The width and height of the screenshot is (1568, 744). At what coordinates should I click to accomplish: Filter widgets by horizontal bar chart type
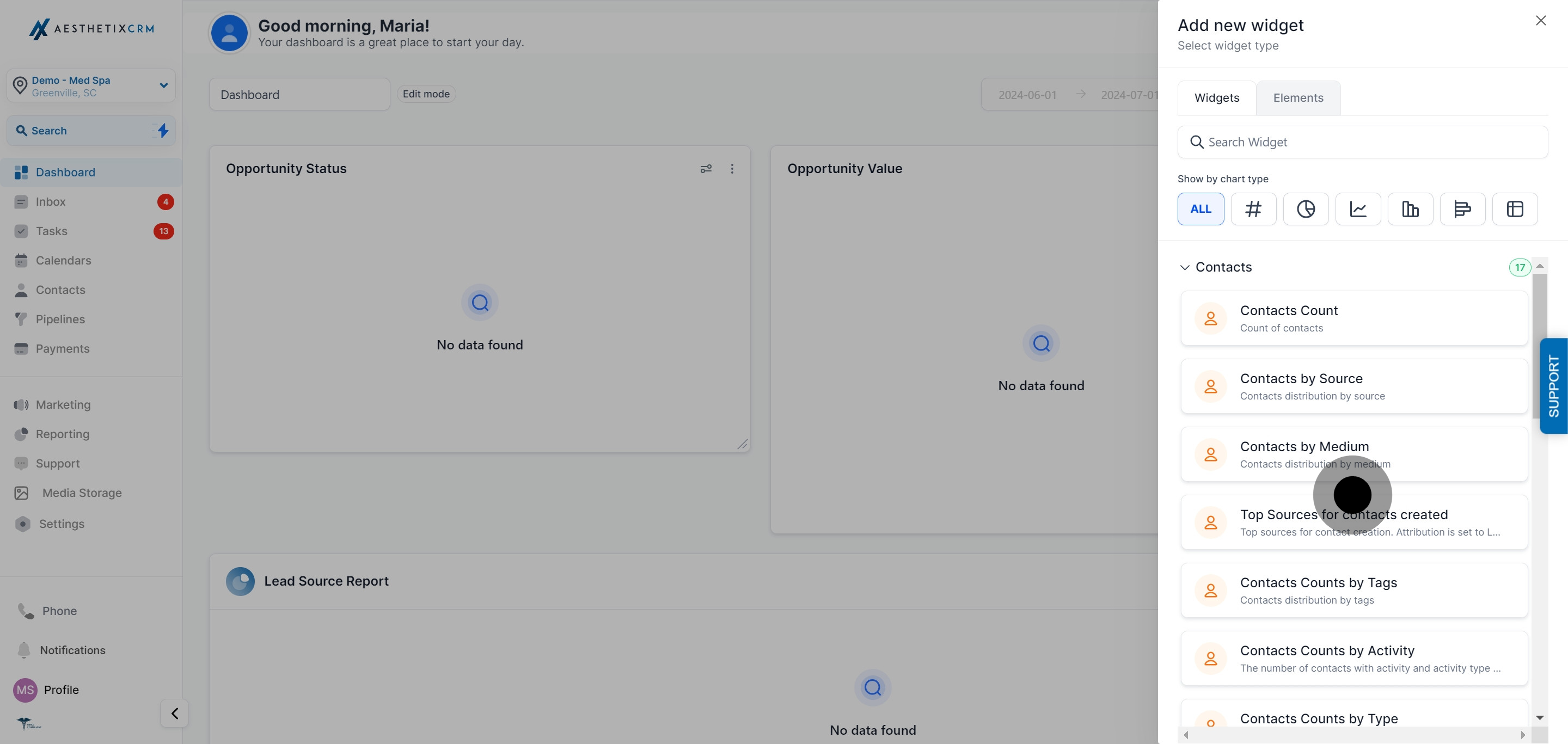(1462, 208)
